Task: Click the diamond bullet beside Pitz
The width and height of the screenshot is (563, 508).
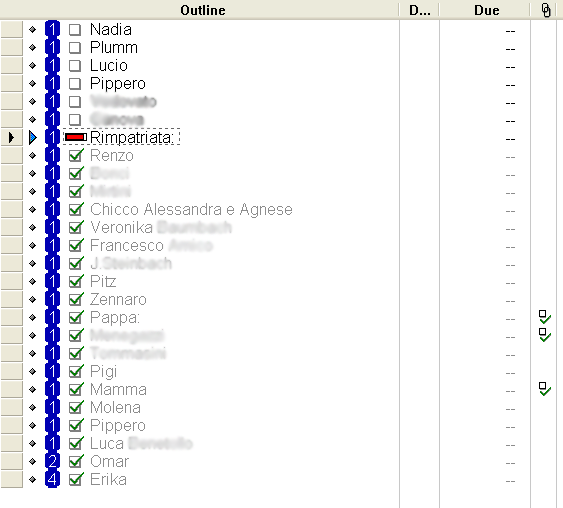Action: point(33,281)
